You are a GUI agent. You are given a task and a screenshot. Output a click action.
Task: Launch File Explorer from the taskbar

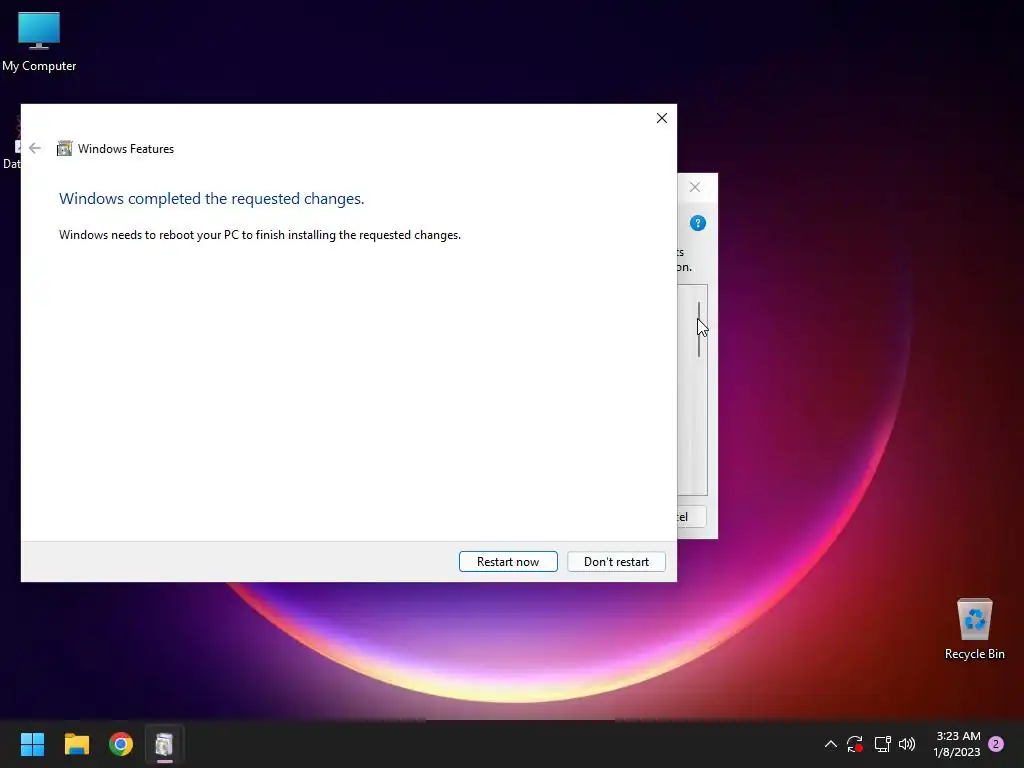[x=76, y=744]
